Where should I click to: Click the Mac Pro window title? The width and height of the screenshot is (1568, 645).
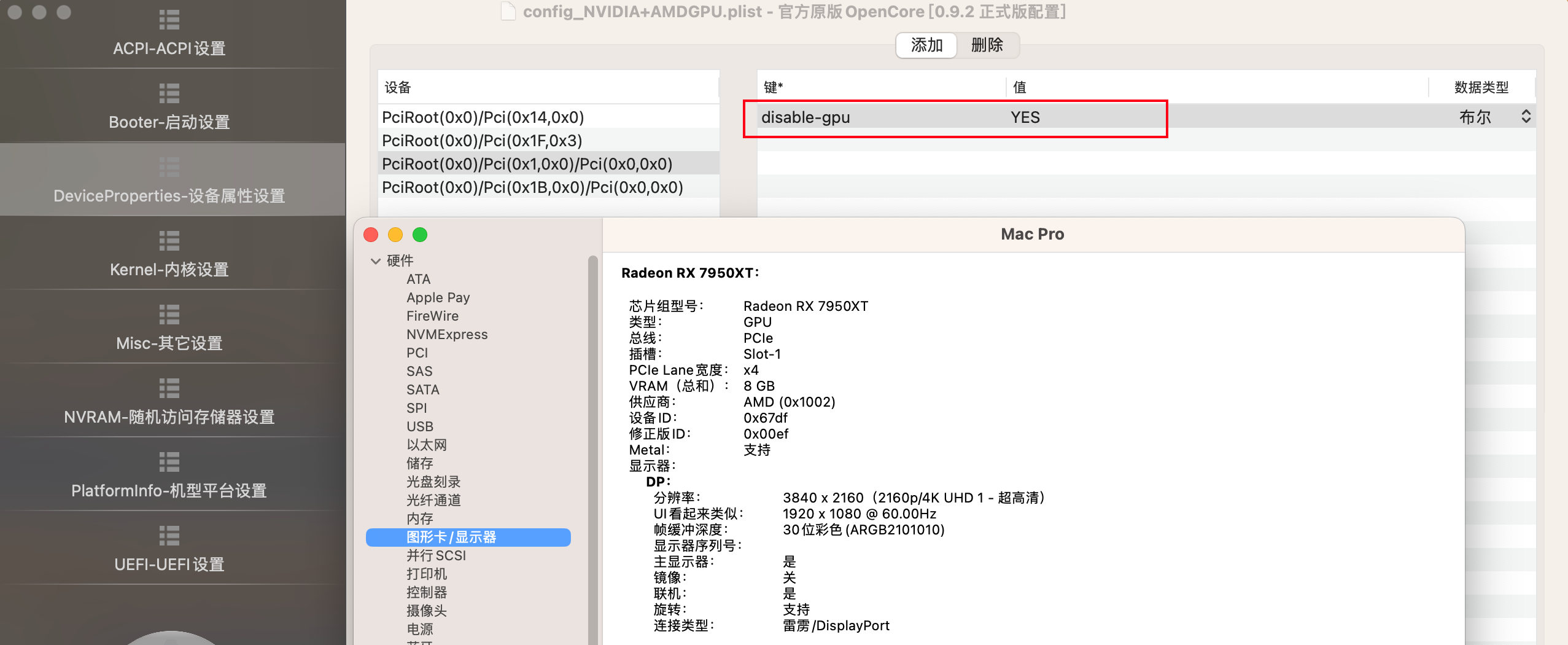1032,234
